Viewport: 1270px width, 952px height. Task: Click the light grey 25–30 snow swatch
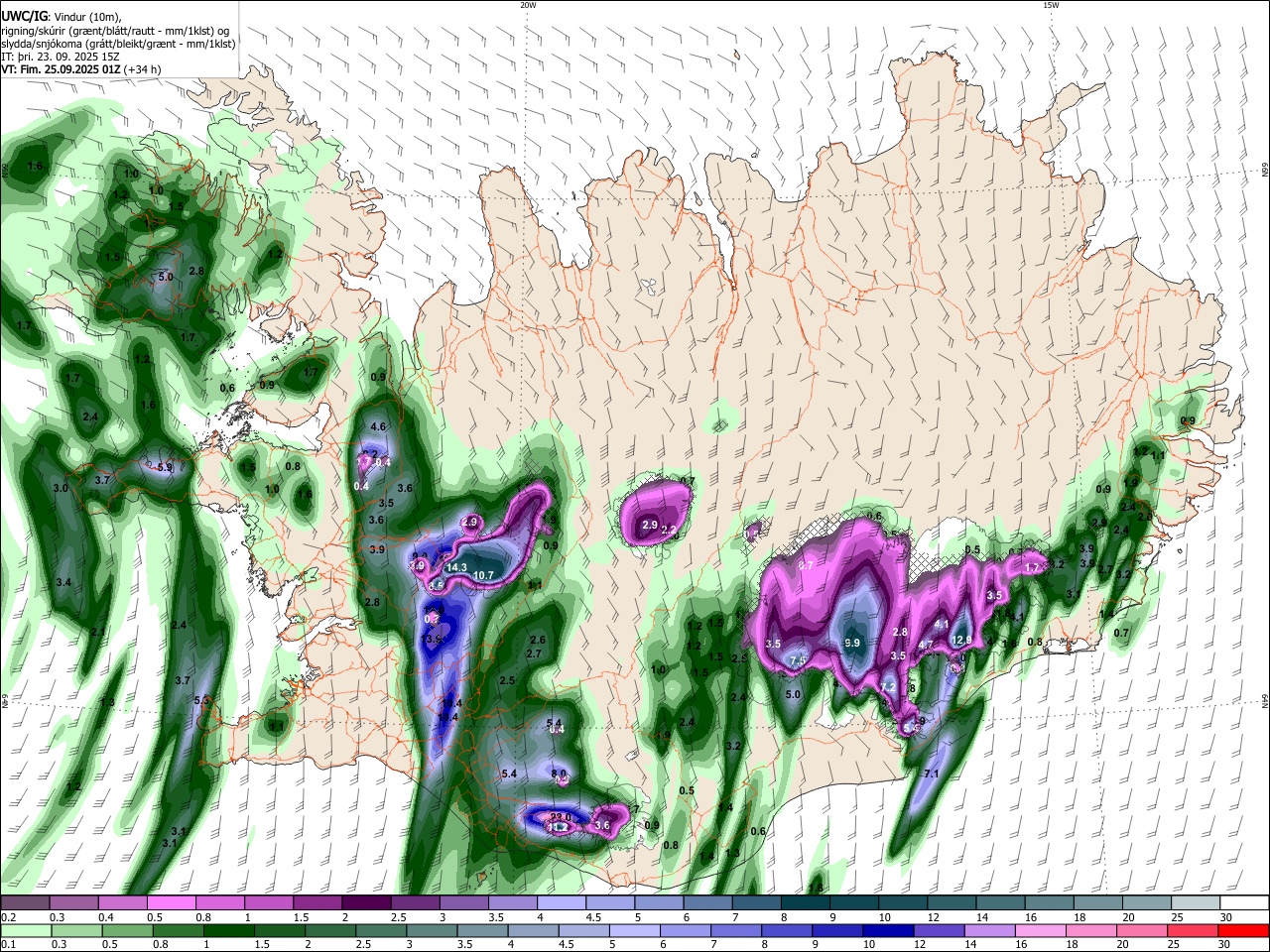[1194, 903]
